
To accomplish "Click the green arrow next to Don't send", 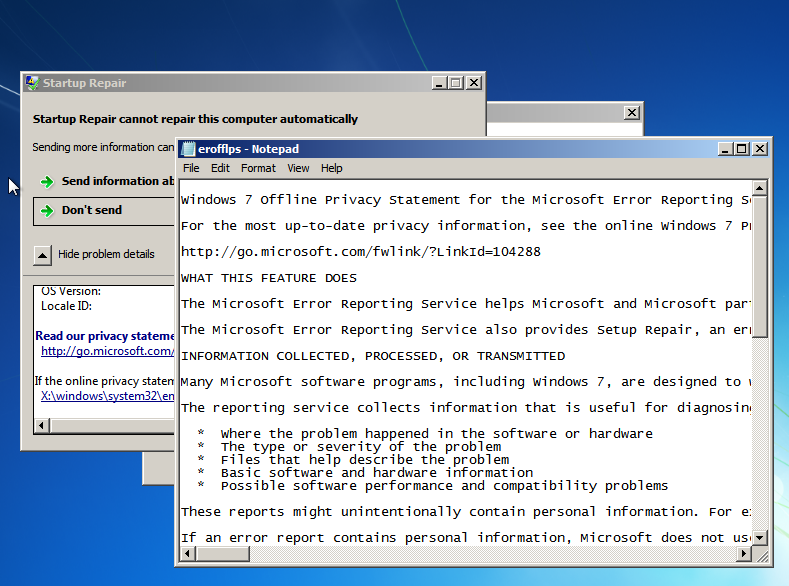I will click(x=47, y=211).
